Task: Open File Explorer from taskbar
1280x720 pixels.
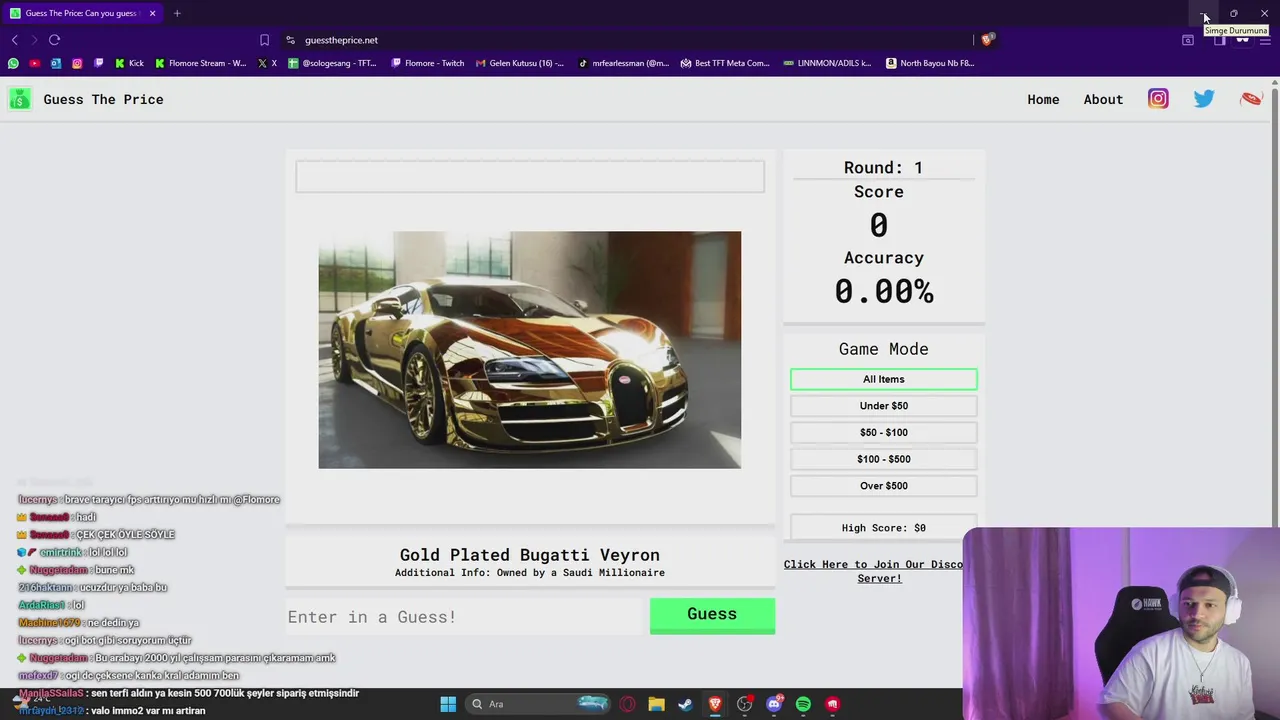Action: (656, 704)
